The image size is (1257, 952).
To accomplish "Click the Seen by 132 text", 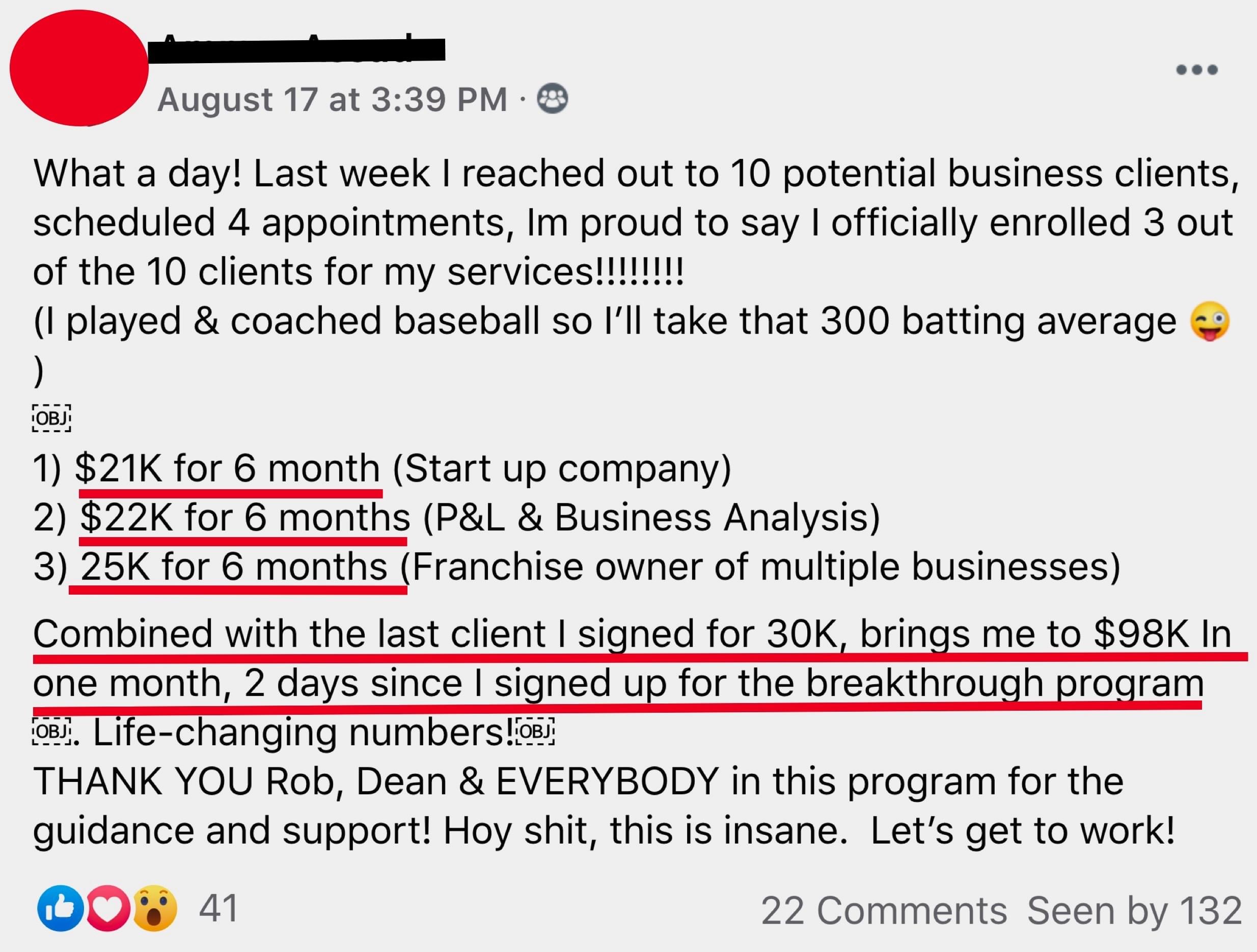I will point(1134,911).
